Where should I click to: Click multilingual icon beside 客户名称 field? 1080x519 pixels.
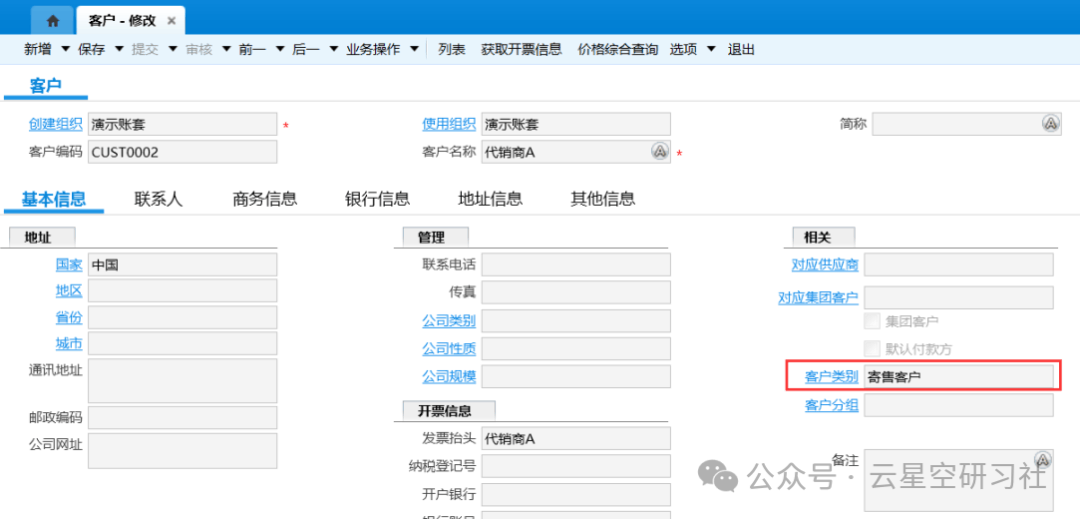point(659,151)
